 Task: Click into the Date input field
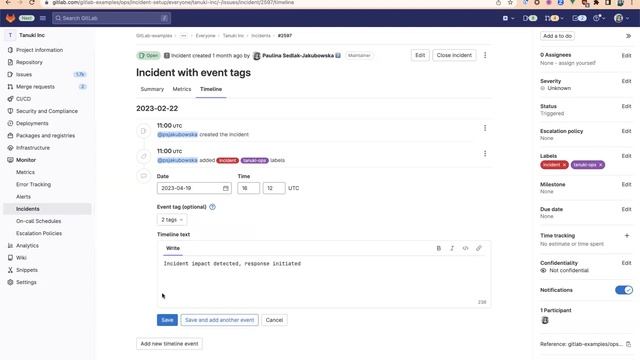[x=194, y=188]
